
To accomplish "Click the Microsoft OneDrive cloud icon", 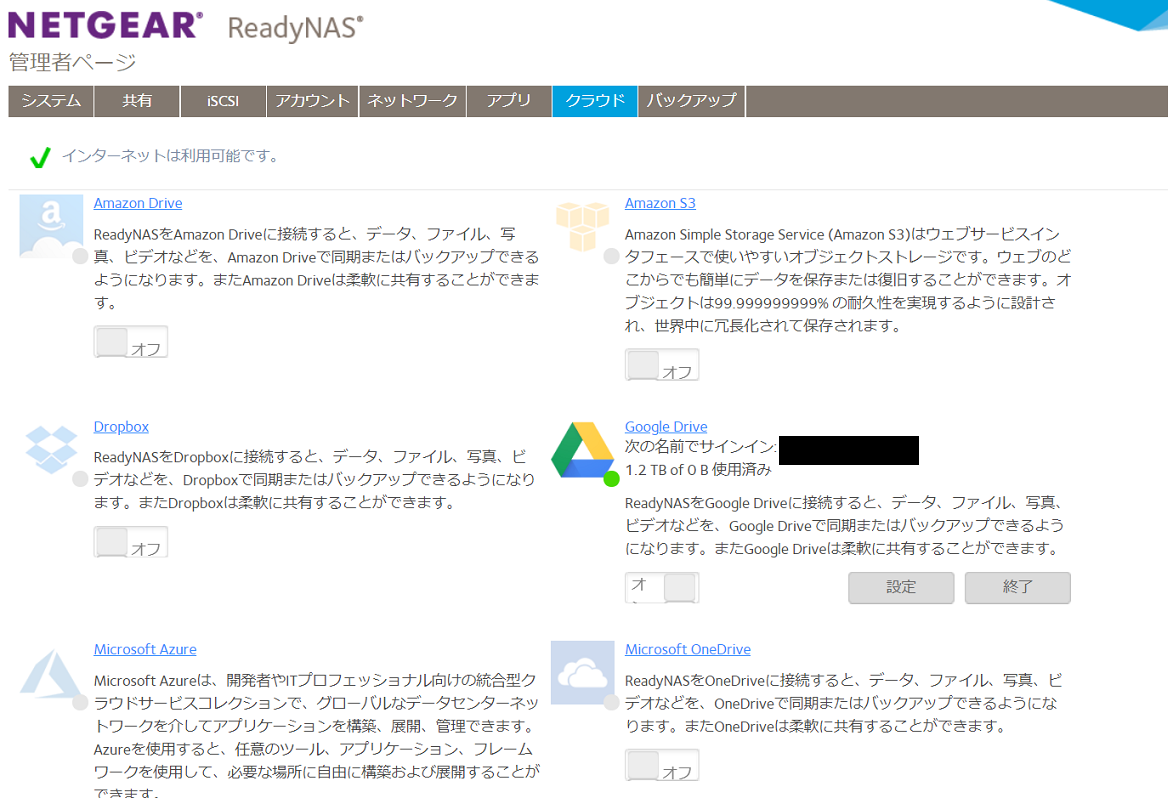I will 582,673.
